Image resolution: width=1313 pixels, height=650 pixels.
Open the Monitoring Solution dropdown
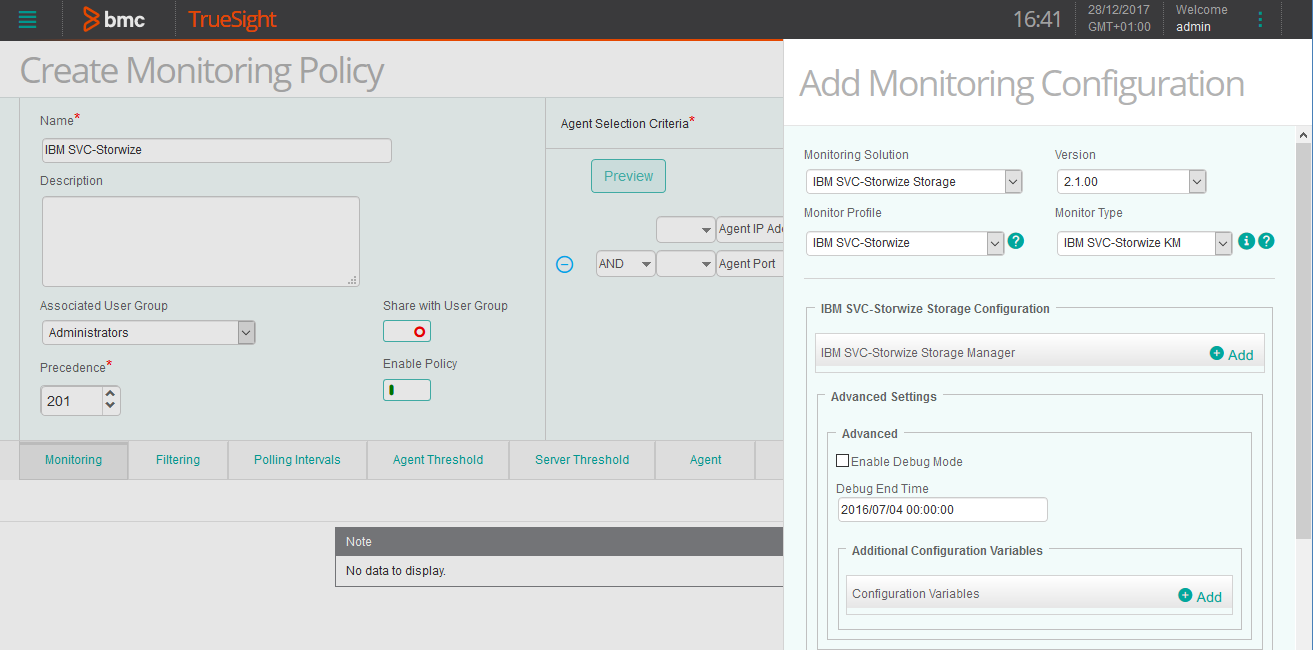(x=1013, y=181)
